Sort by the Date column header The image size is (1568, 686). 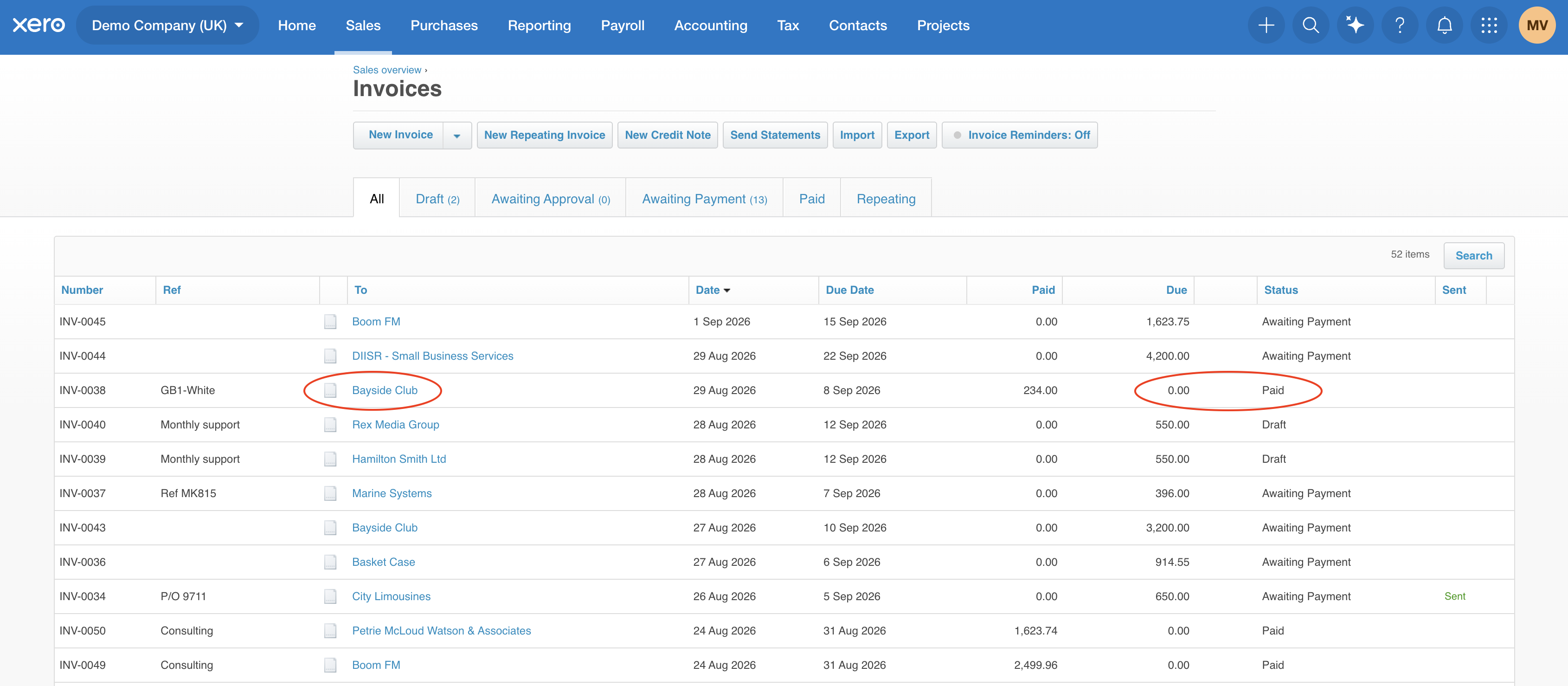(x=712, y=290)
